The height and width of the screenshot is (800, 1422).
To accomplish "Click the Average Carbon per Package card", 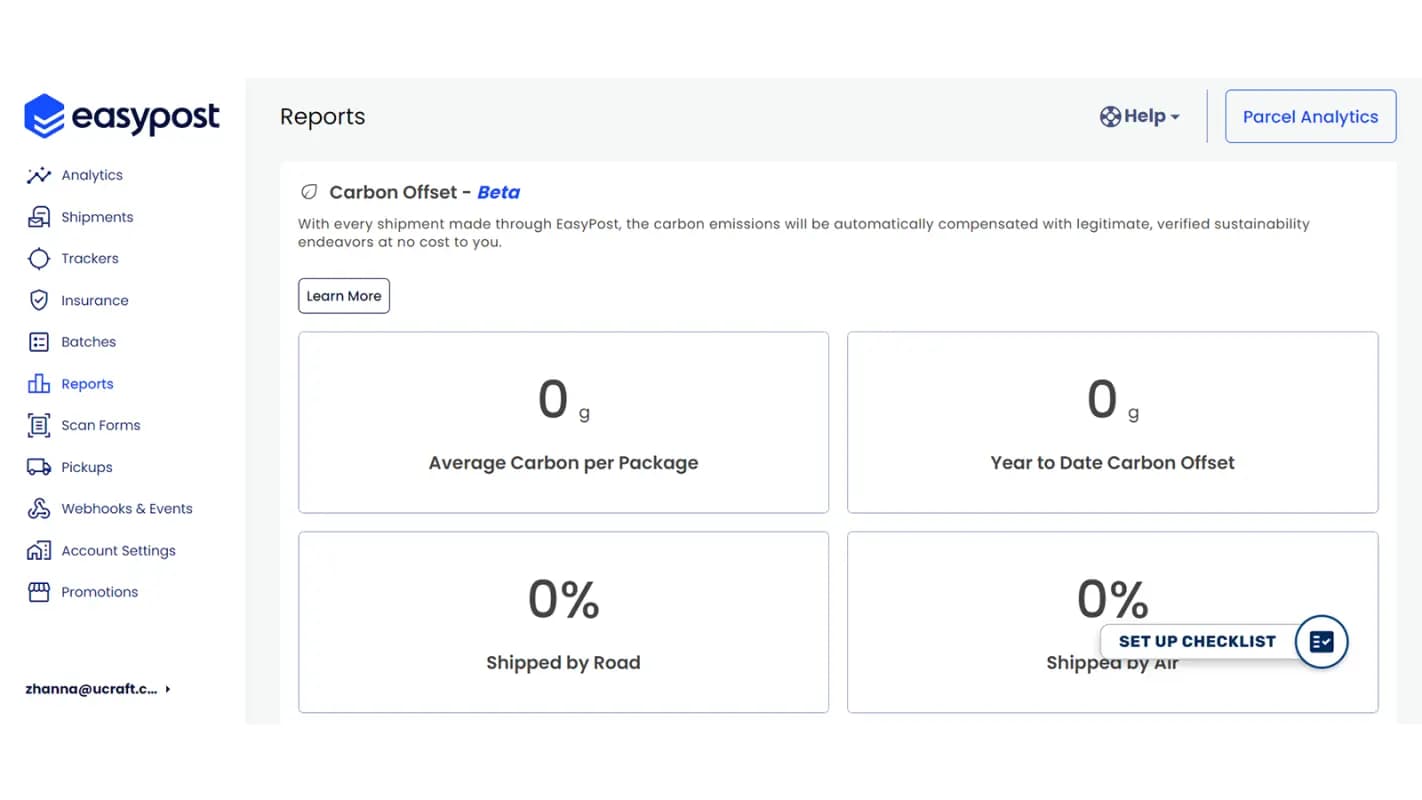I will point(563,422).
